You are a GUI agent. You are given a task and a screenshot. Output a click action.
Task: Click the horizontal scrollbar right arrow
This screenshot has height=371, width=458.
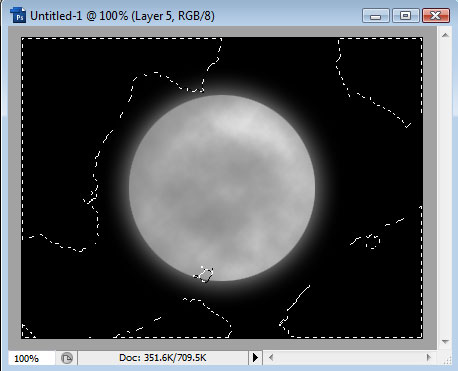click(429, 358)
